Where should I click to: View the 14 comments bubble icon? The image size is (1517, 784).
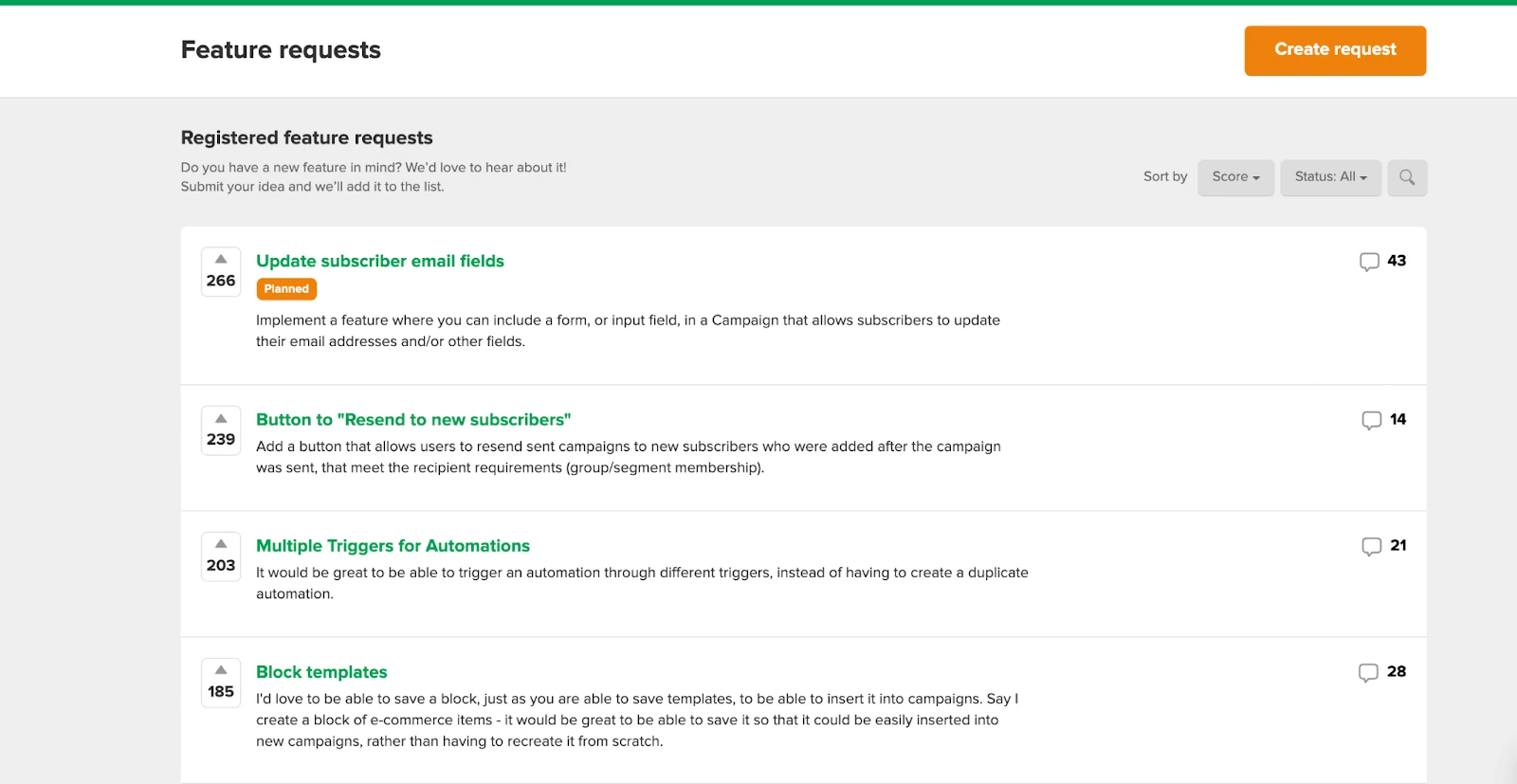[x=1371, y=420]
